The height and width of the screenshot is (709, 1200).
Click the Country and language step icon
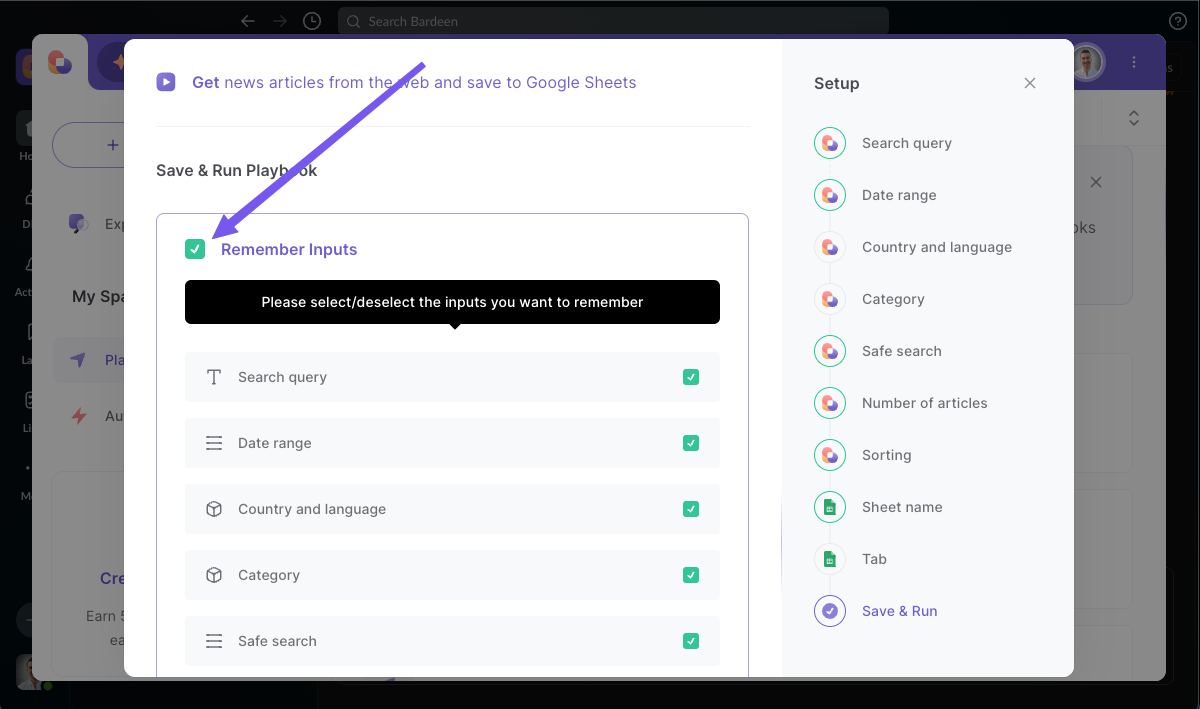(830, 247)
